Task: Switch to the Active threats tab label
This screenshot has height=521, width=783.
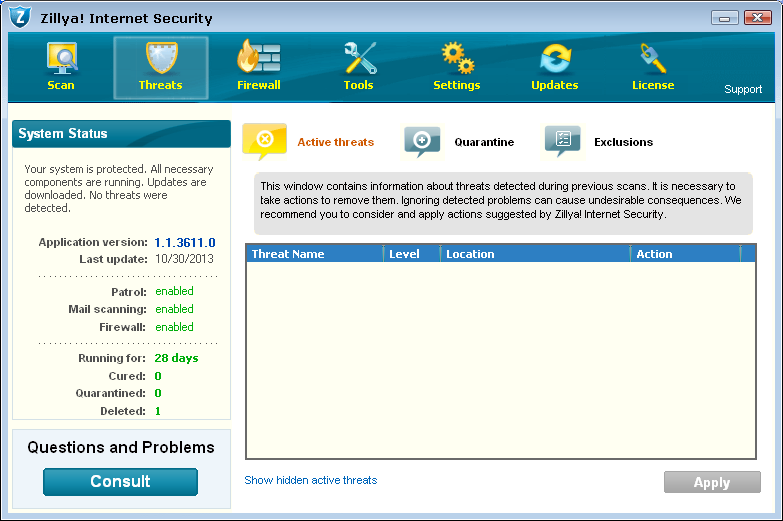Action: pyautogui.click(x=336, y=142)
